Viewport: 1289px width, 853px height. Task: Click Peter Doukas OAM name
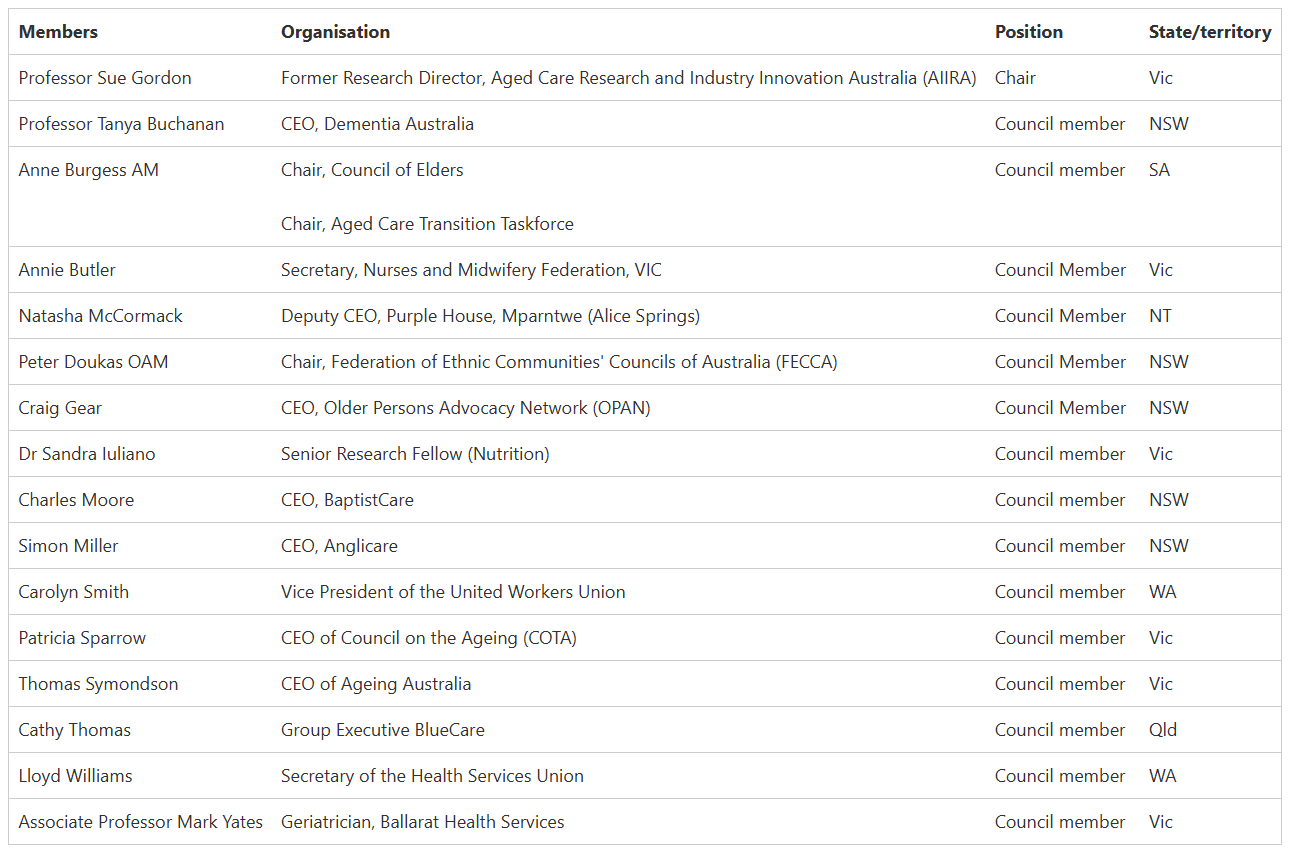pyautogui.click(x=93, y=362)
